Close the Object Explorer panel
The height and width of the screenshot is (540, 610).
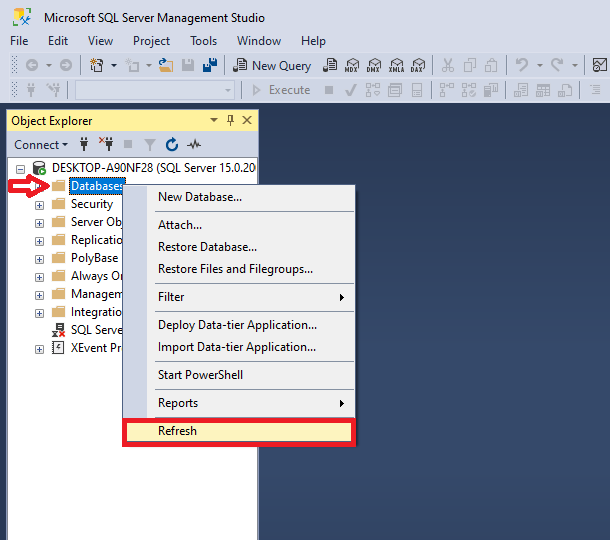[x=247, y=120]
